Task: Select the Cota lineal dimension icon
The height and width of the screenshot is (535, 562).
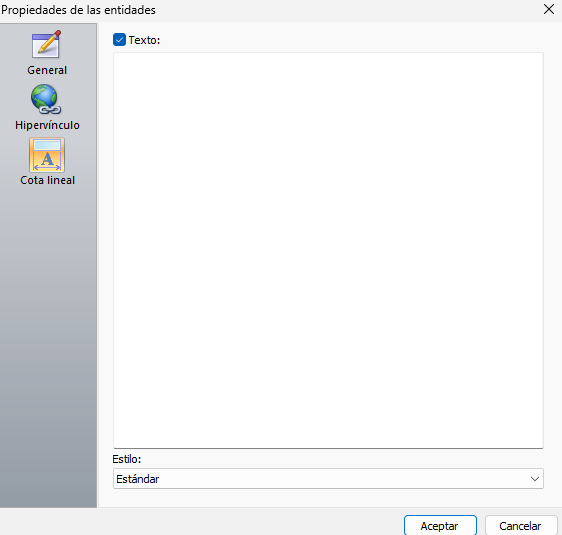Action: coord(47,155)
